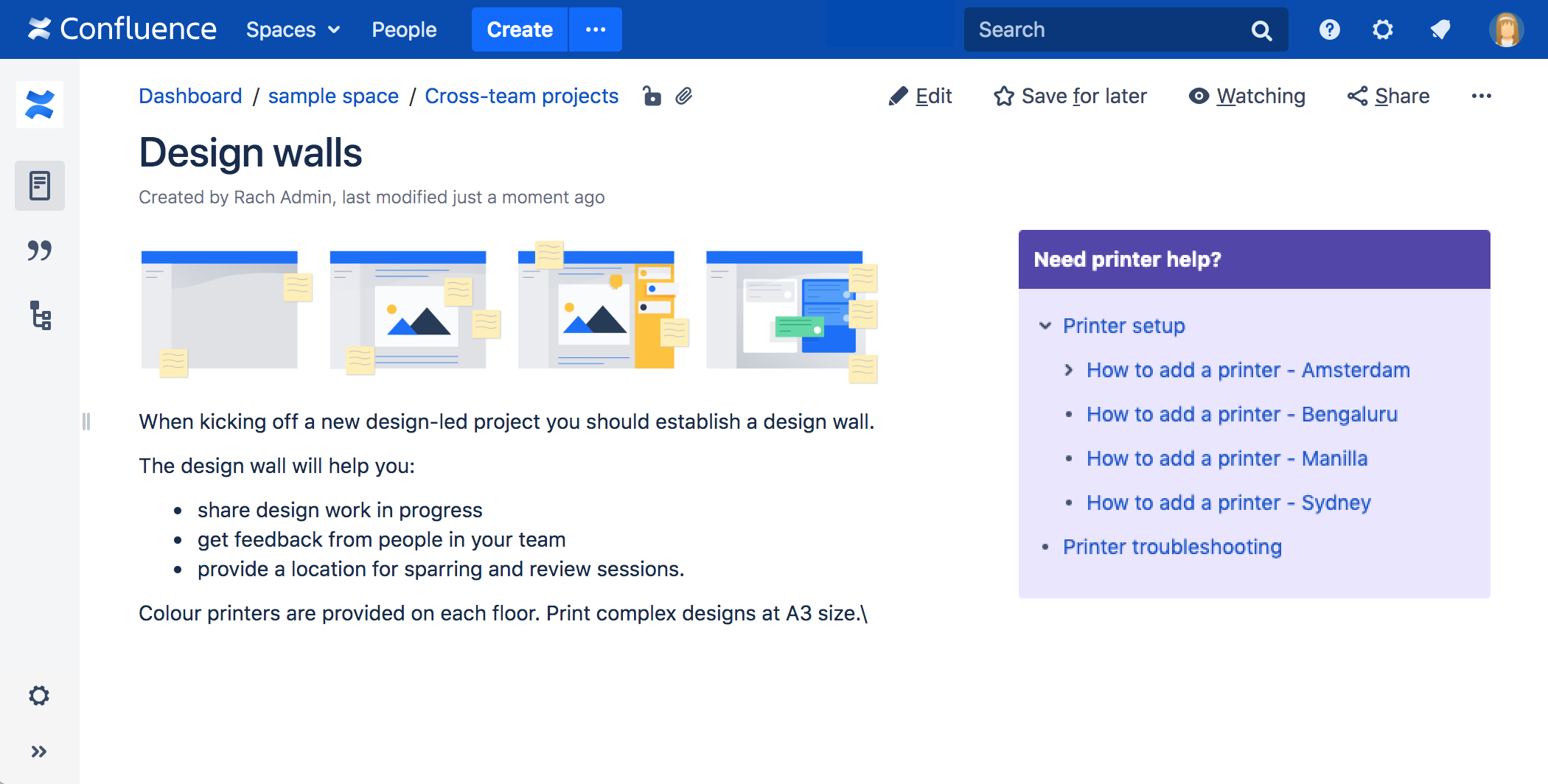This screenshot has width=1548, height=784.
Task: Click the Share button
Action: (x=1388, y=96)
